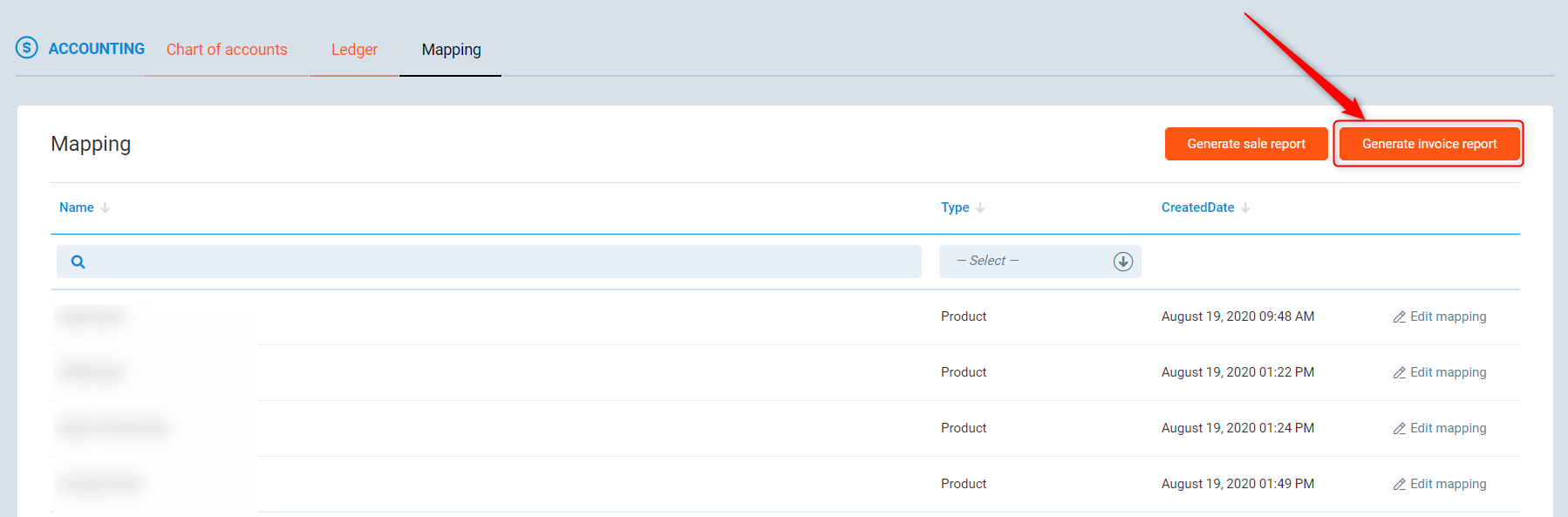Click the sort arrow next to CreatedDate

1245,207
